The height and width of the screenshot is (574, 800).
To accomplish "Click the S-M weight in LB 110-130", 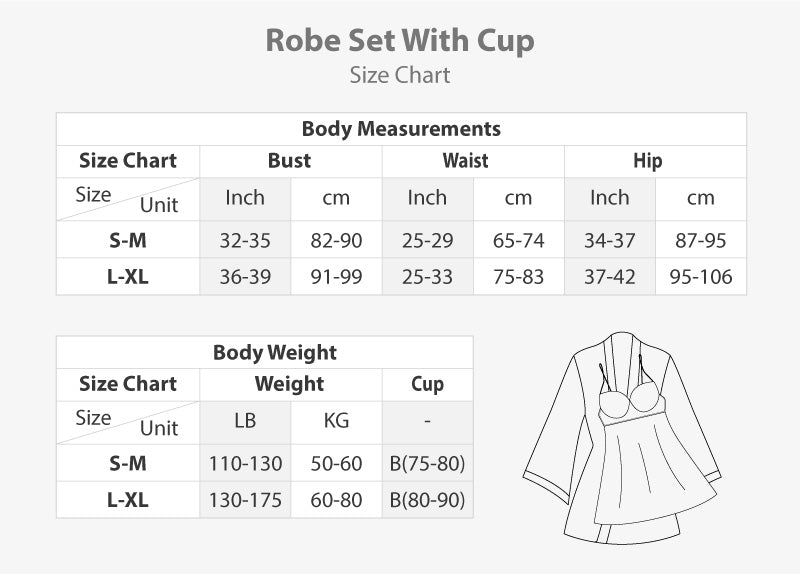I will point(245,464).
